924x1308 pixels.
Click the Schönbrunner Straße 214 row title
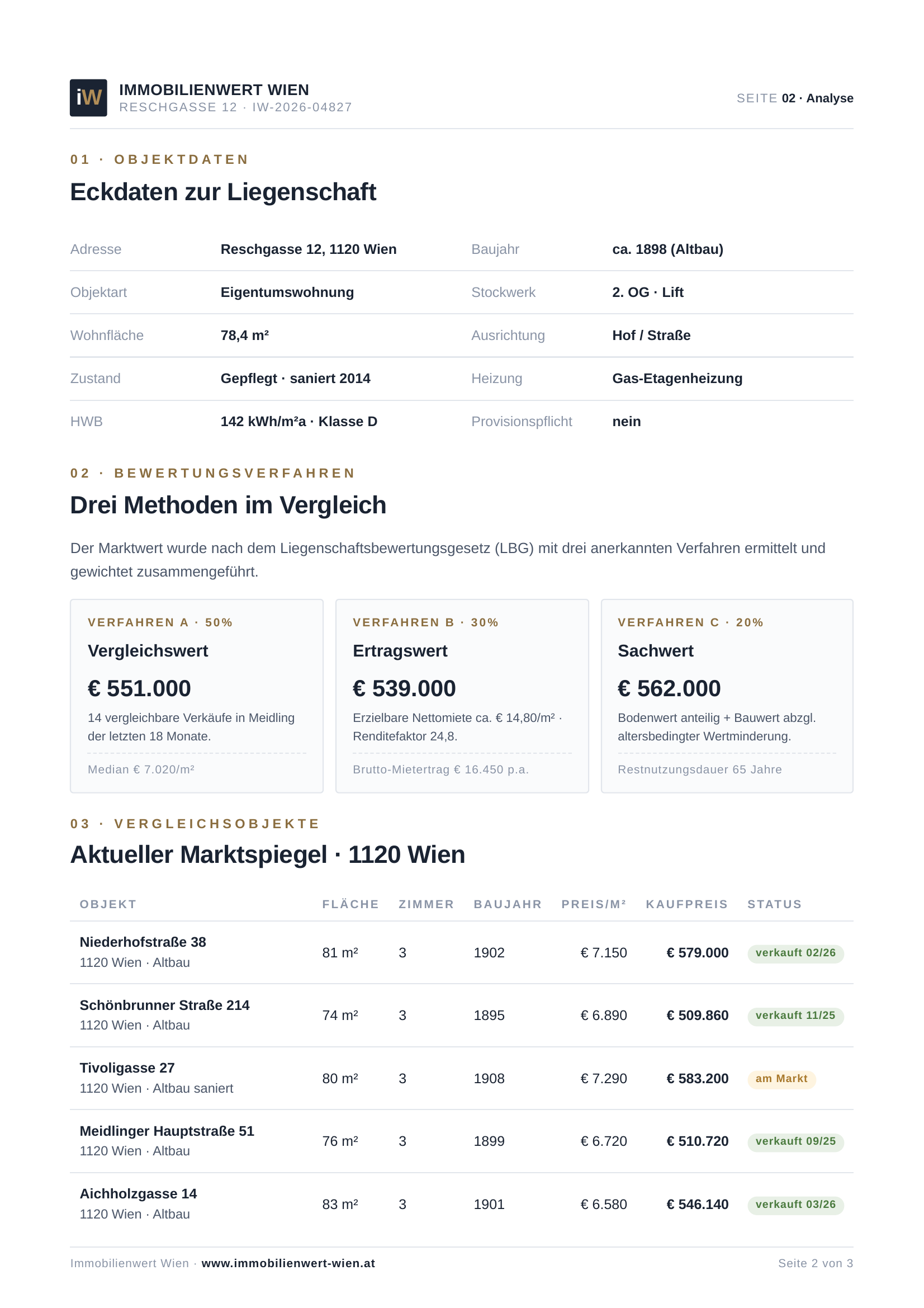coord(164,1005)
